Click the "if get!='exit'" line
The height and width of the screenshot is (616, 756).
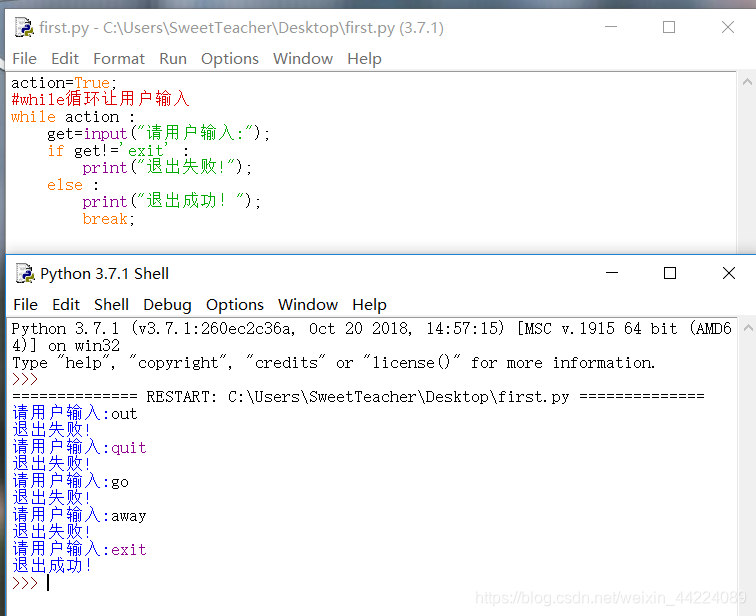pyautogui.click(x=118, y=151)
